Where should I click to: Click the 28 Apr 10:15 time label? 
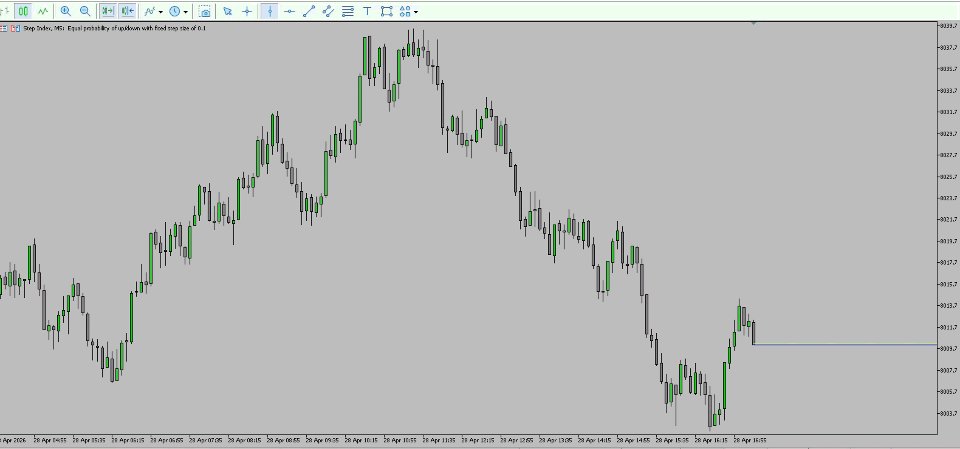[x=362, y=440]
